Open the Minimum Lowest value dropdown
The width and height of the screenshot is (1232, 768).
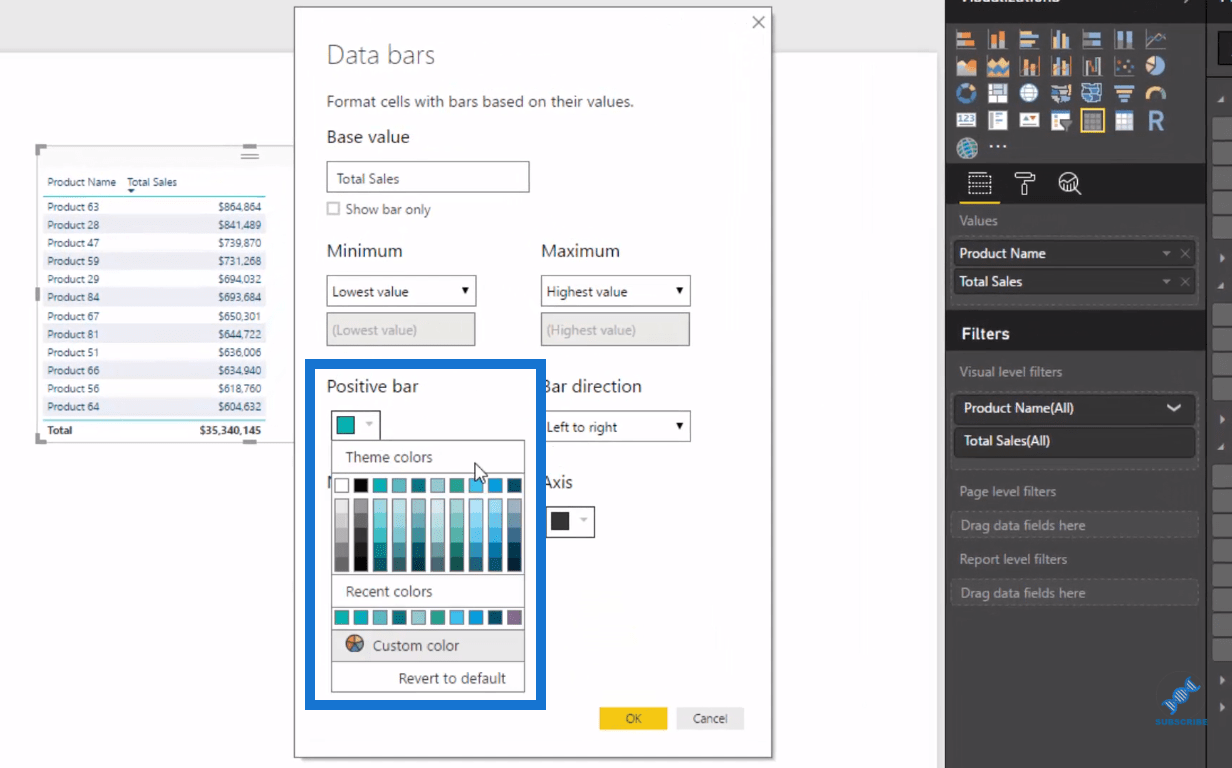pyautogui.click(x=401, y=291)
